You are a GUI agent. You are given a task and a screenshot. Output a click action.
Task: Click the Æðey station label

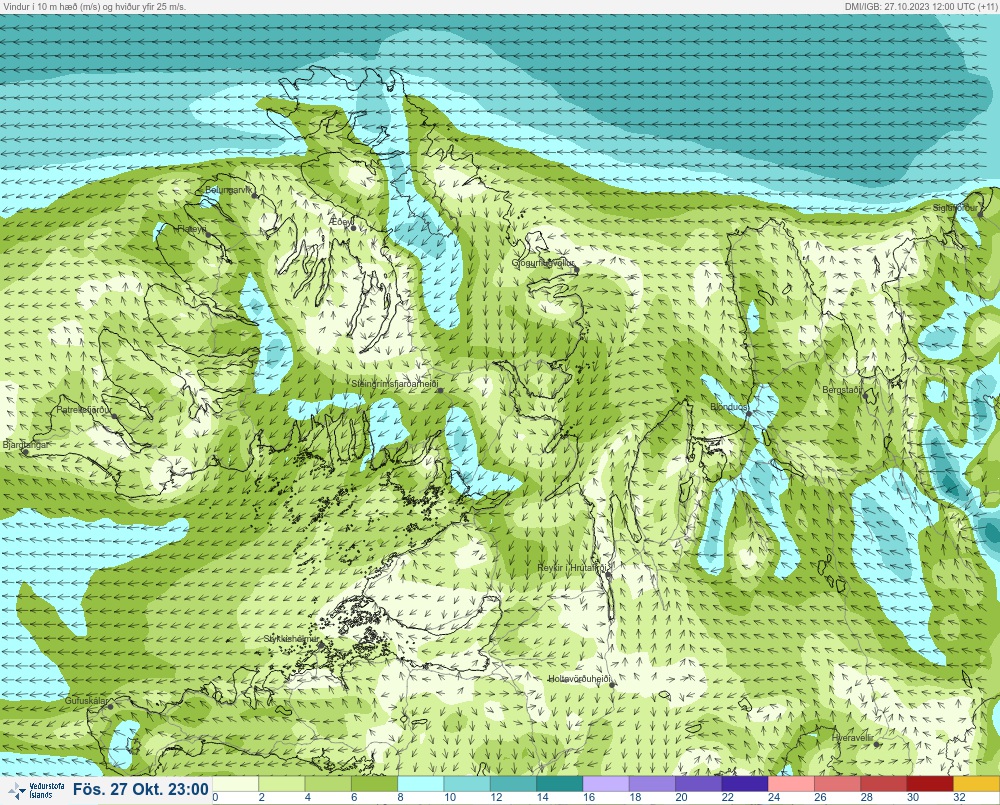(341, 221)
